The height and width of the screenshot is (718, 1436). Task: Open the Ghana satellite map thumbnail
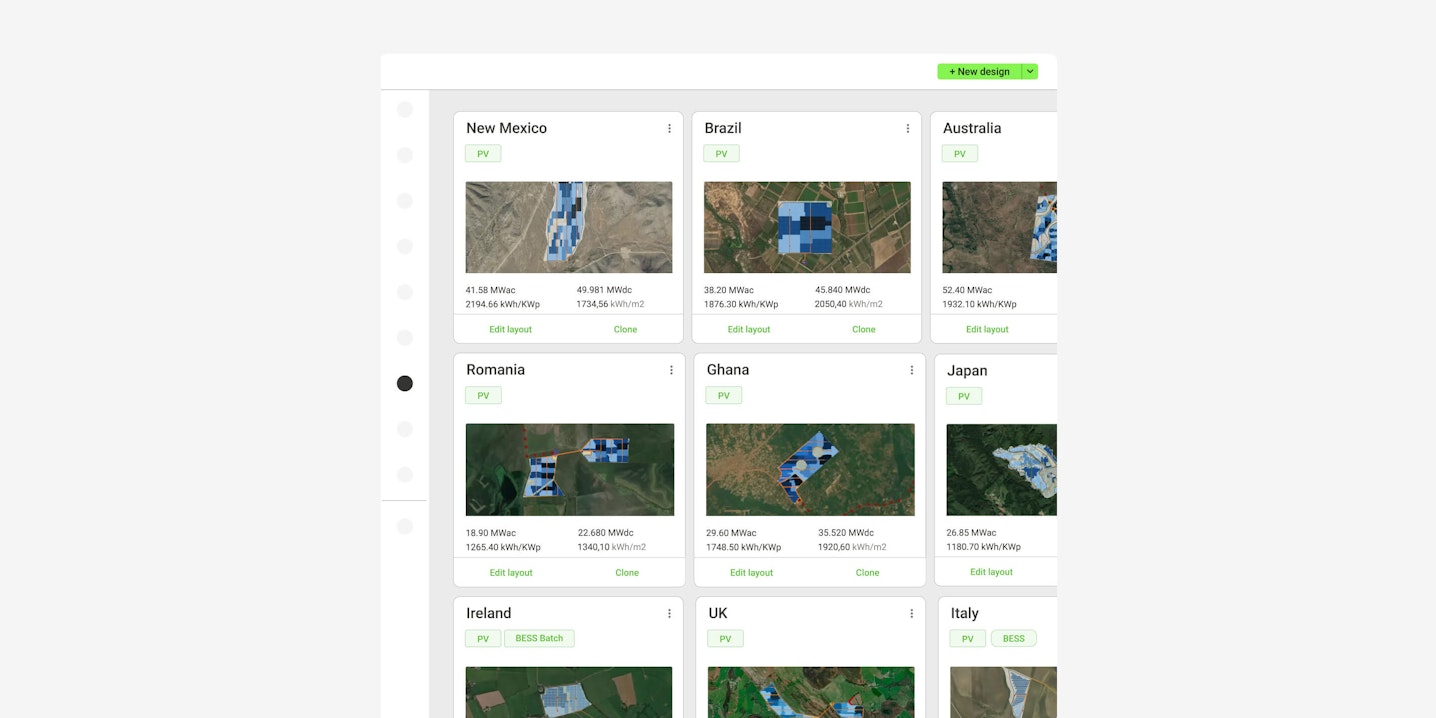(x=810, y=470)
